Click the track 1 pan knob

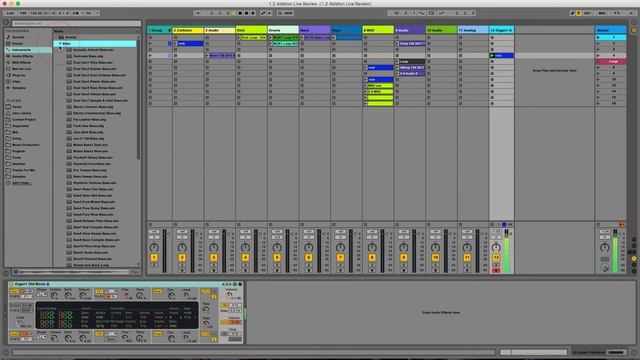coord(154,247)
